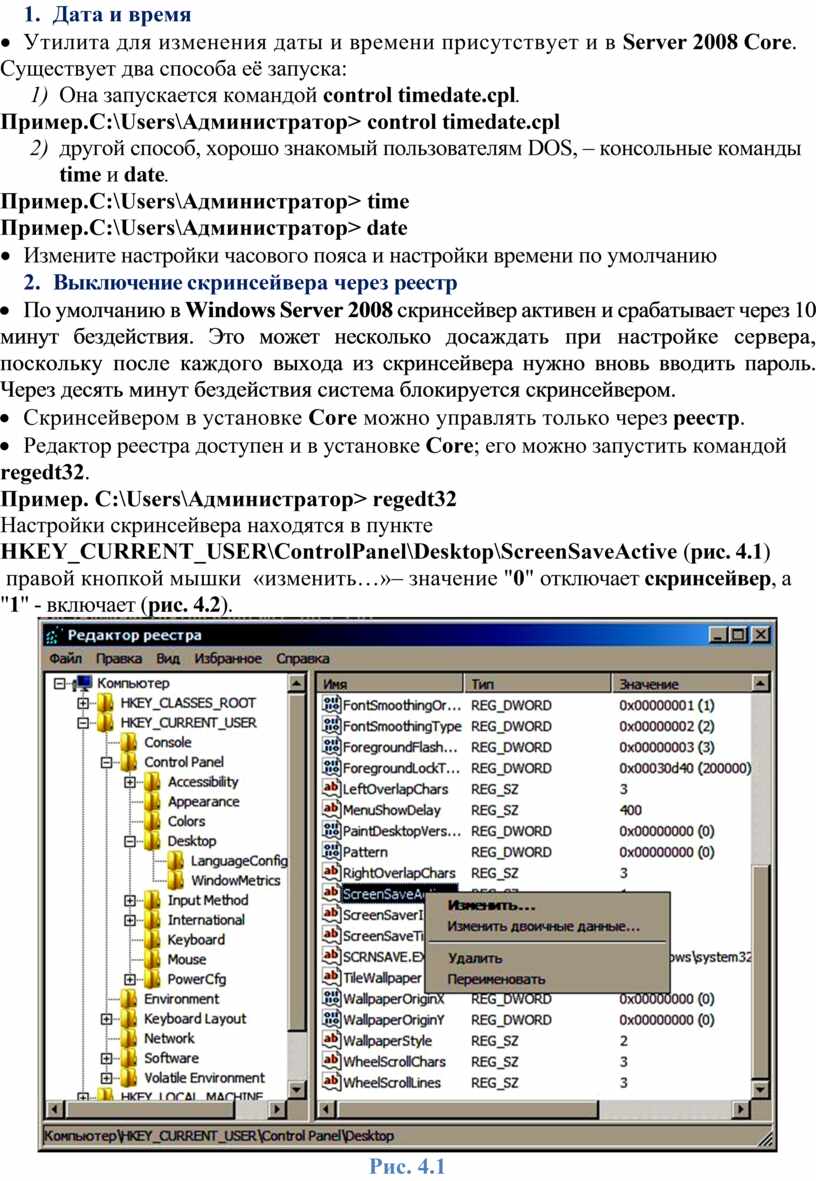The height and width of the screenshot is (1181, 816).
Task: Collapse the HKEY_CURRENT_USER node
Action: pyautogui.click(x=83, y=723)
